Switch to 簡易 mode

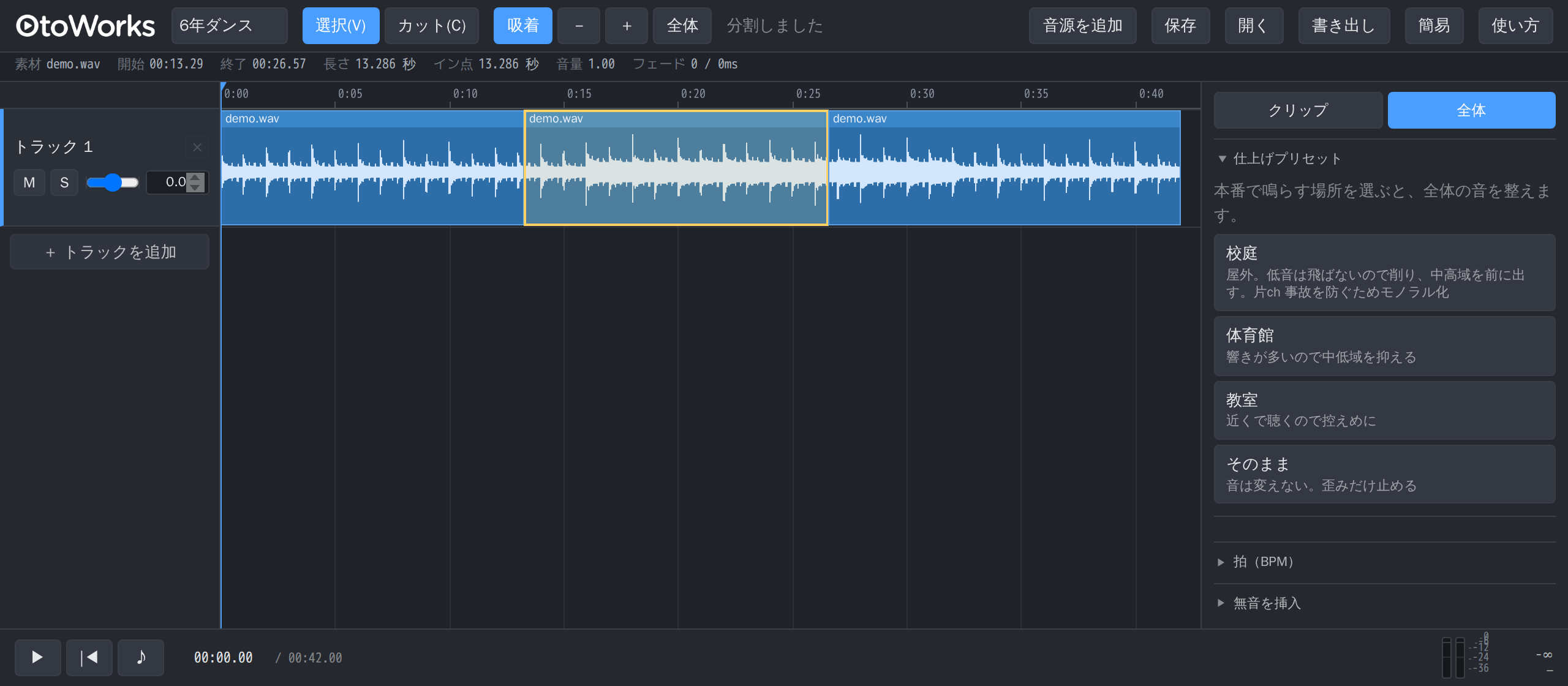click(x=1434, y=26)
